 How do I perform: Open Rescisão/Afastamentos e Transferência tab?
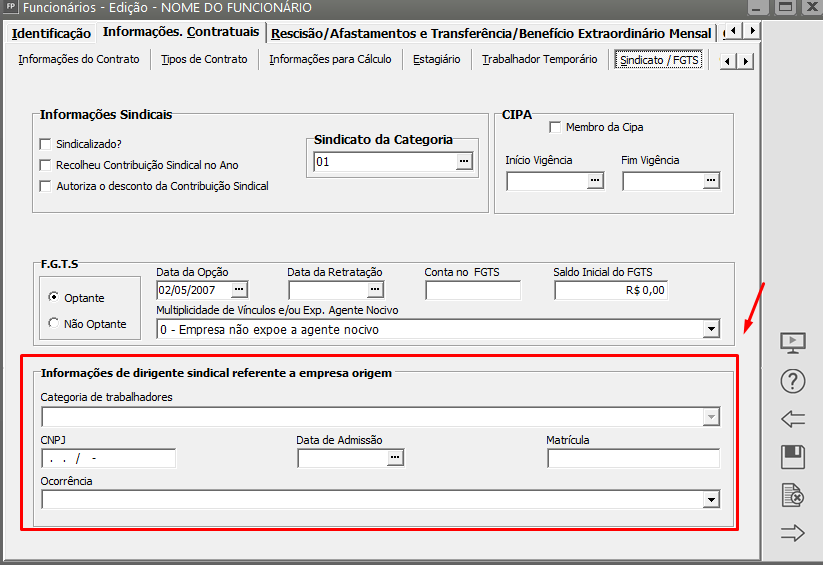click(x=491, y=33)
